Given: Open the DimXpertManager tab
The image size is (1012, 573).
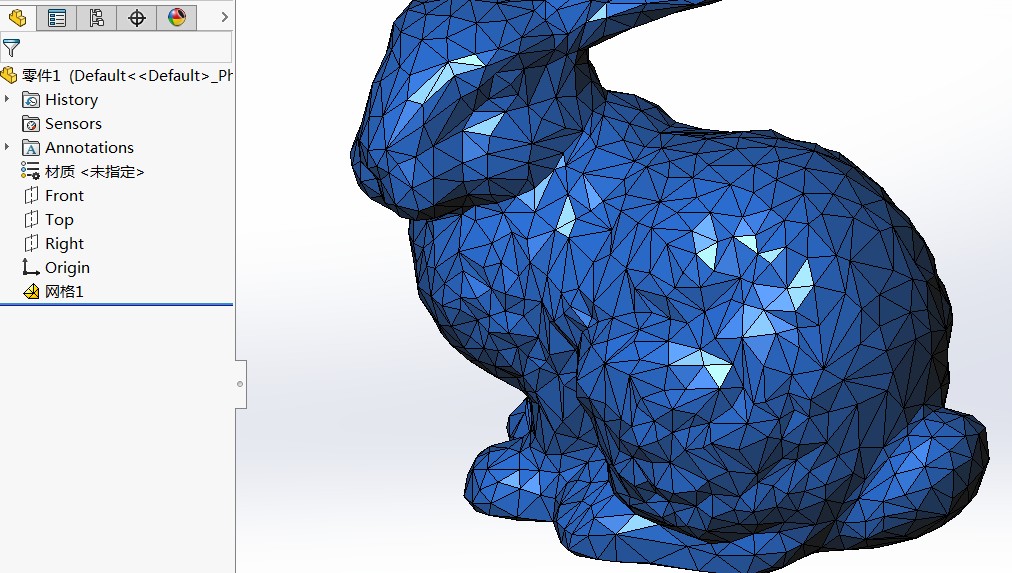Looking at the screenshot, I should pyautogui.click(x=137, y=17).
